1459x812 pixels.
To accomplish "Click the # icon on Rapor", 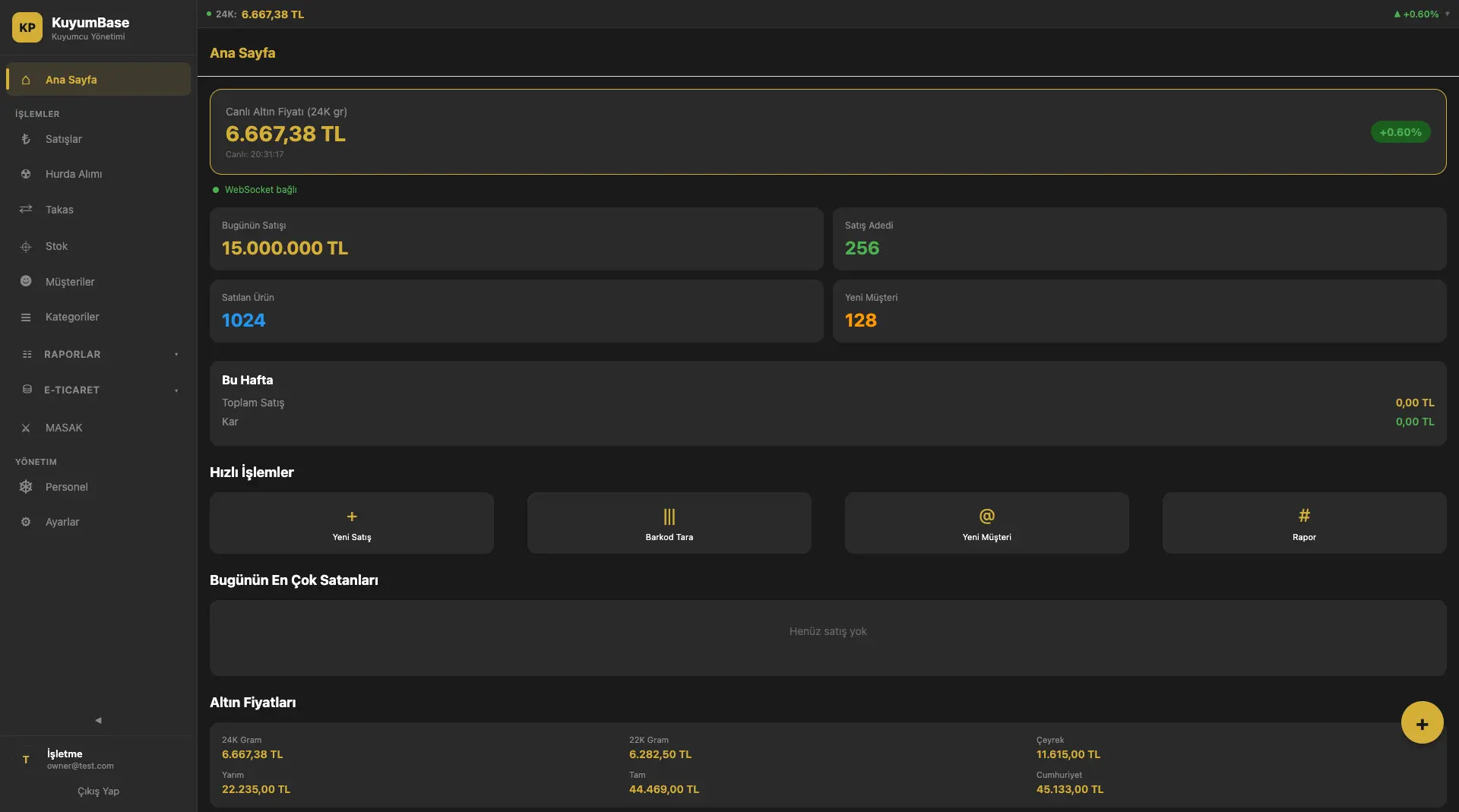I will 1305,516.
